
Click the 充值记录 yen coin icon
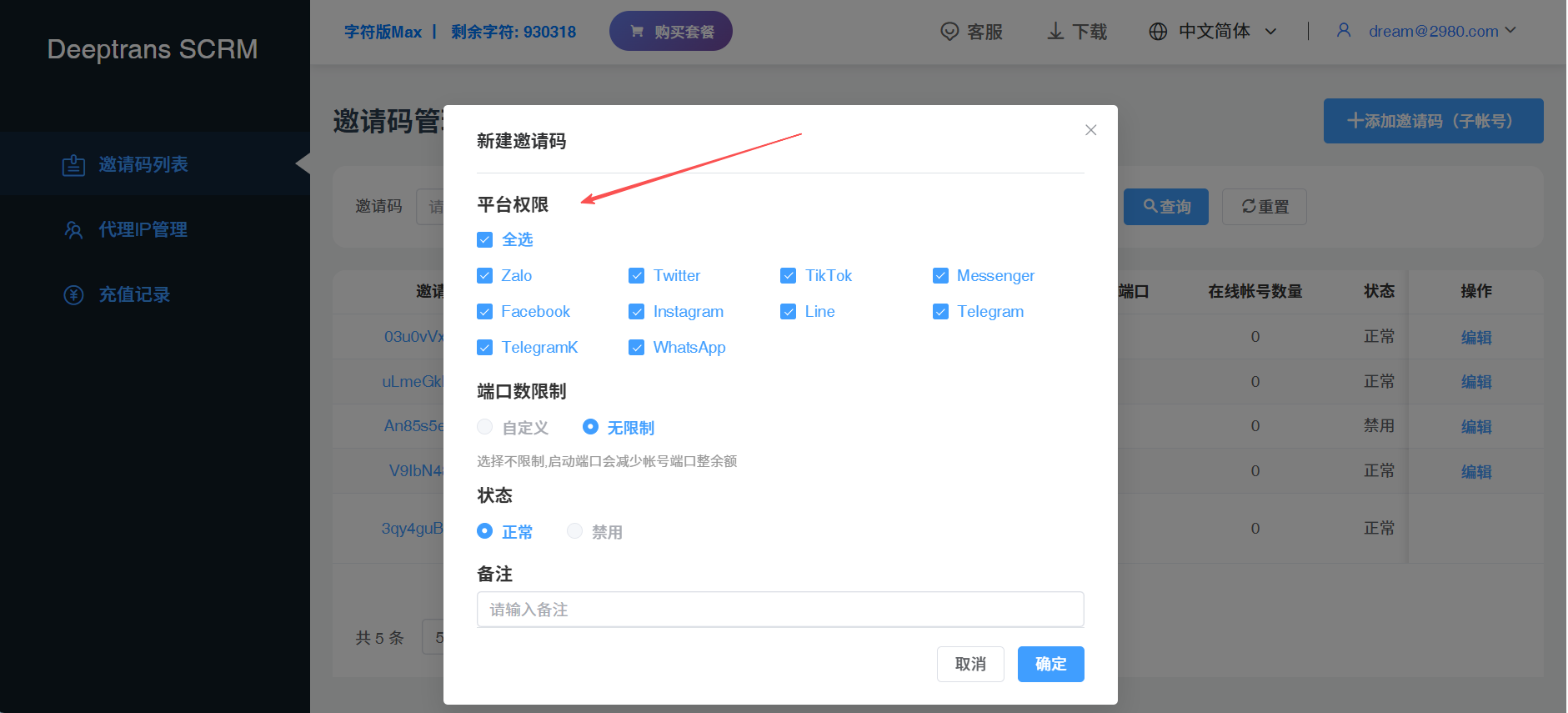click(x=73, y=295)
